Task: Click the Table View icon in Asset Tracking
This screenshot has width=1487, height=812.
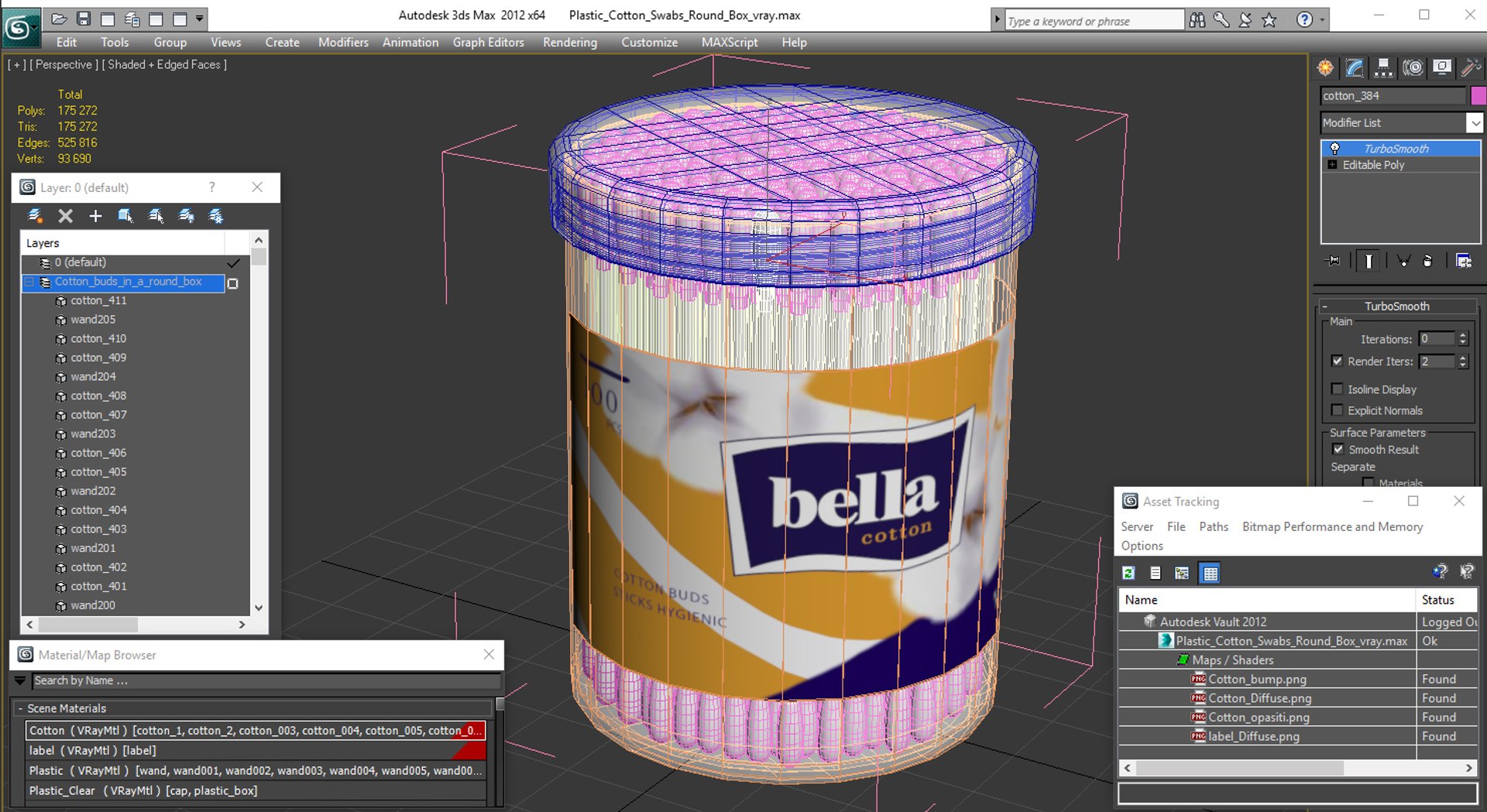Action: coord(1210,573)
